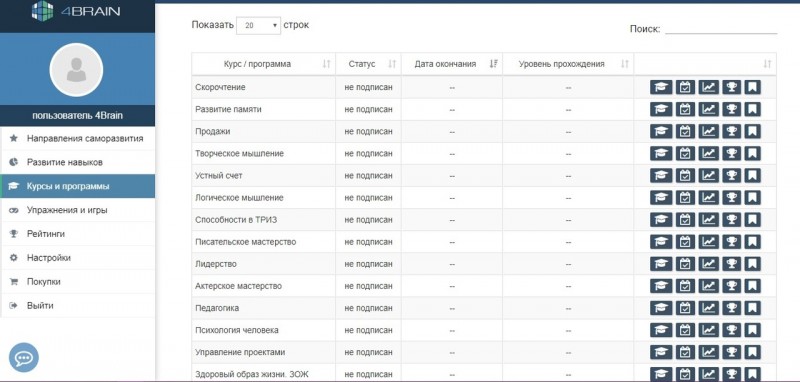Click bookmark icon in Психология человека row
Image resolution: width=800 pixels, height=382 pixels.
click(752, 330)
